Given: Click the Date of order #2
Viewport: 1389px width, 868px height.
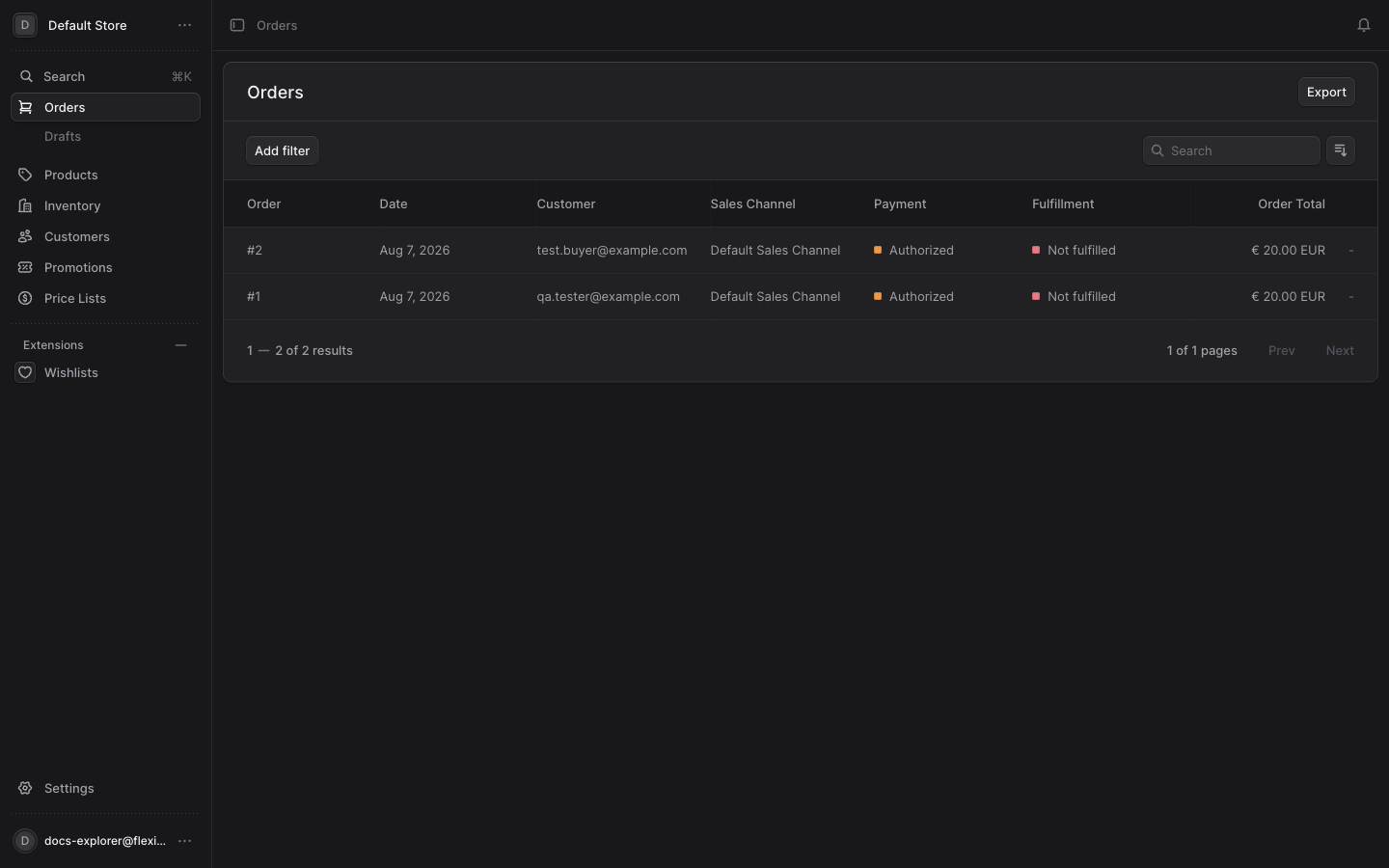Looking at the screenshot, I should coord(415,250).
